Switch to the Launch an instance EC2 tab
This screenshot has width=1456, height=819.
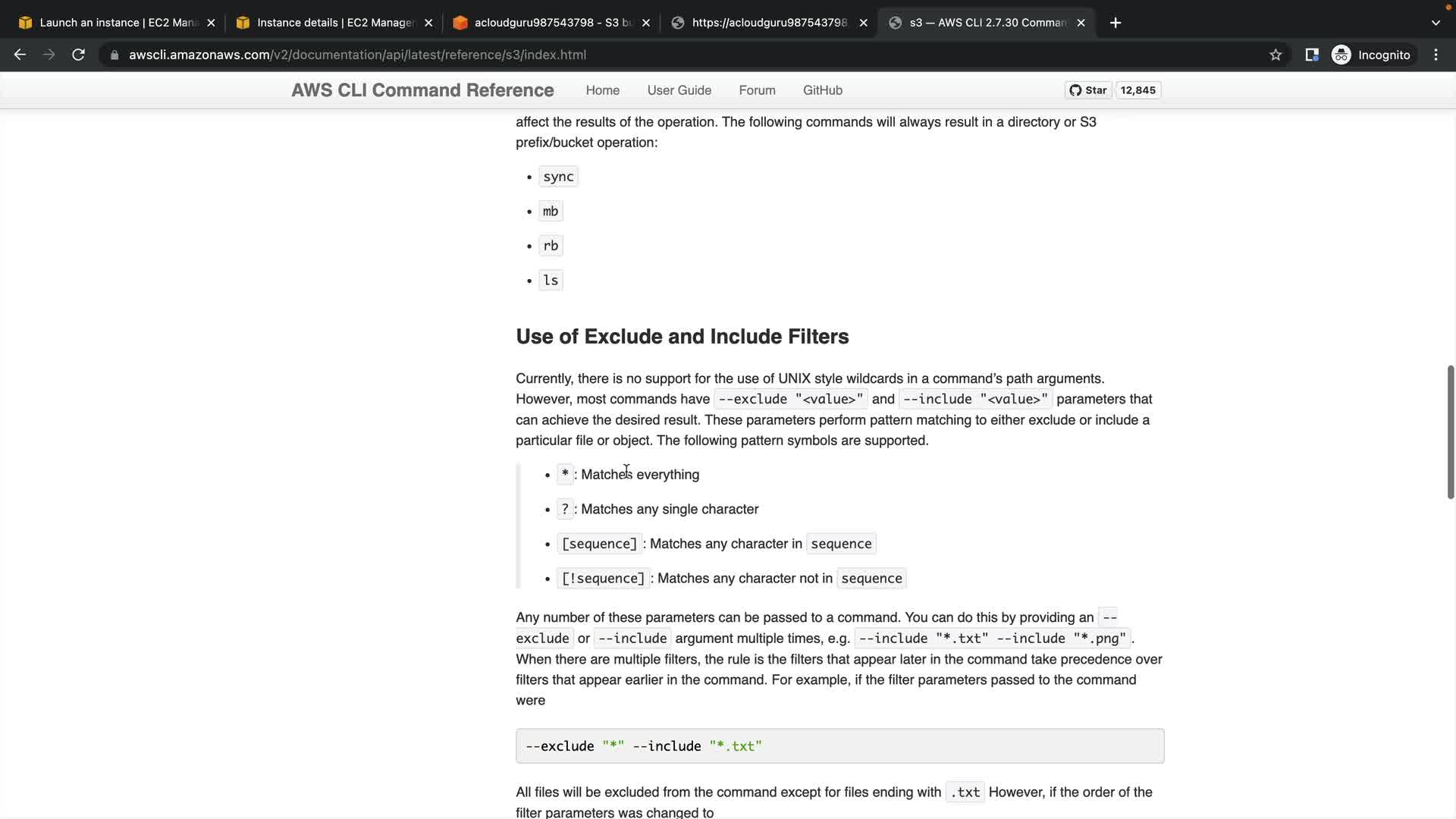tap(114, 23)
